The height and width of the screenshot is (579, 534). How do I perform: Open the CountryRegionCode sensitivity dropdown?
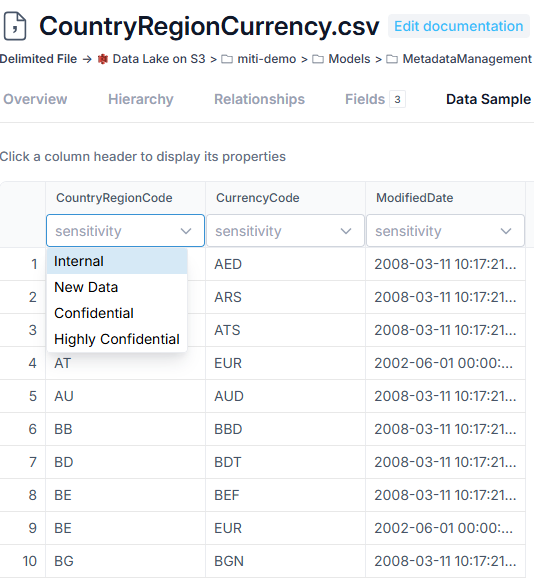point(125,231)
